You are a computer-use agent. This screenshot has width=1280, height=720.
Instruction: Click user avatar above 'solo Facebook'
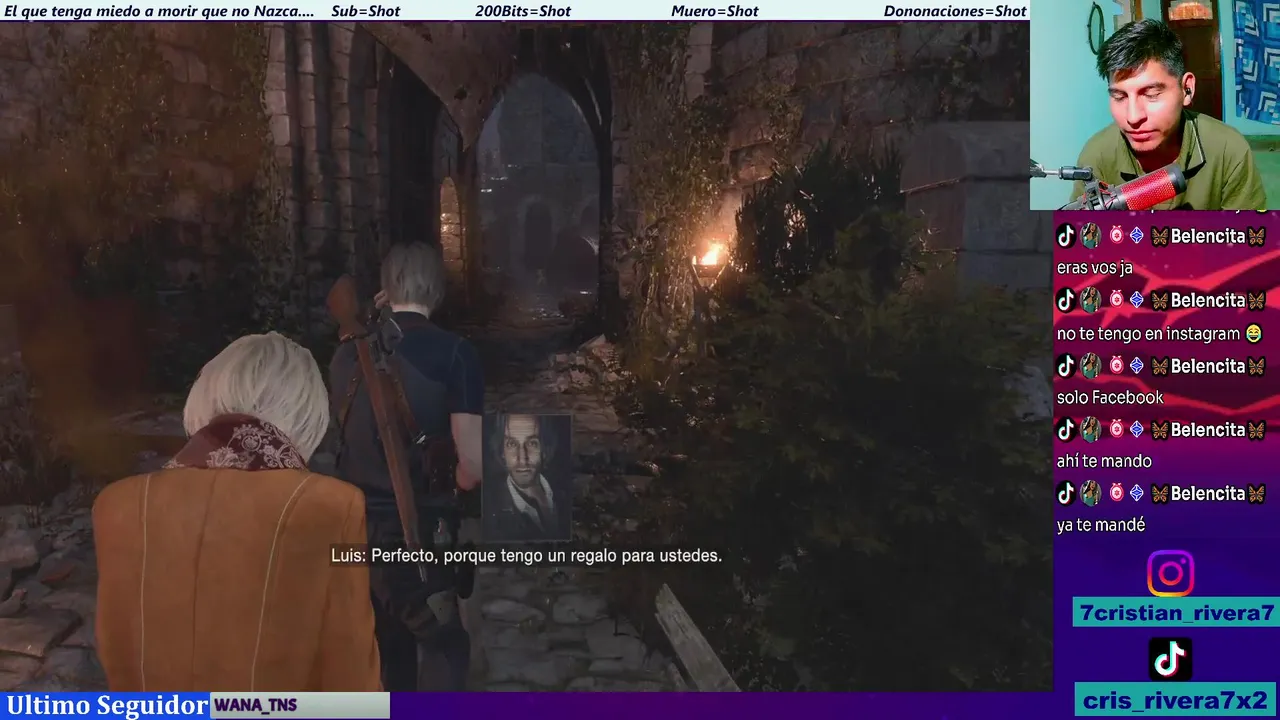1090,365
